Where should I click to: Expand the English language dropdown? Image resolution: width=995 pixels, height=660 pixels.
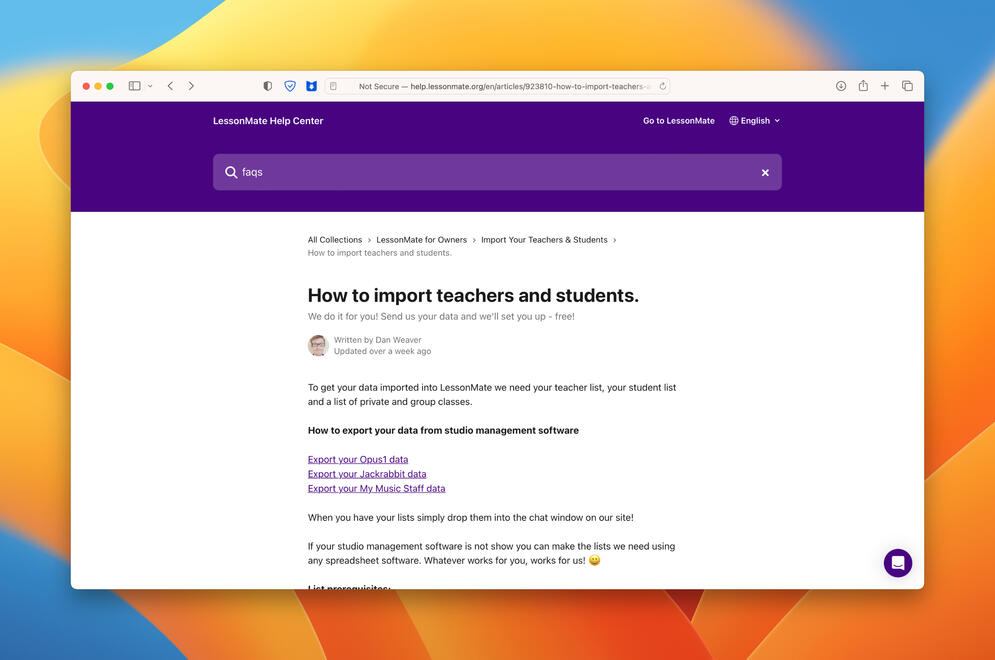pyautogui.click(x=754, y=121)
